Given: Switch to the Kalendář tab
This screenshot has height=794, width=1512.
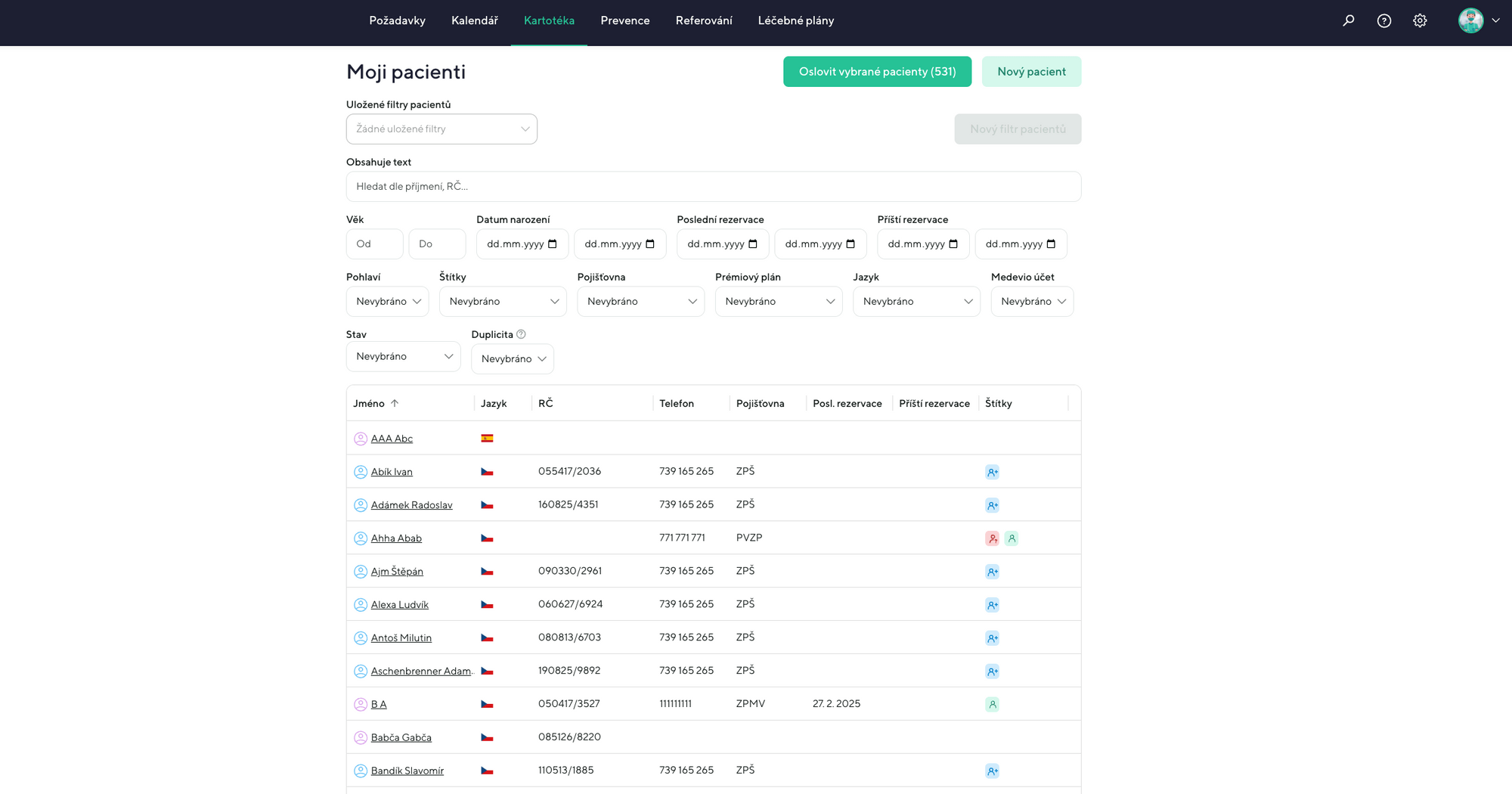Looking at the screenshot, I should (474, 20).
